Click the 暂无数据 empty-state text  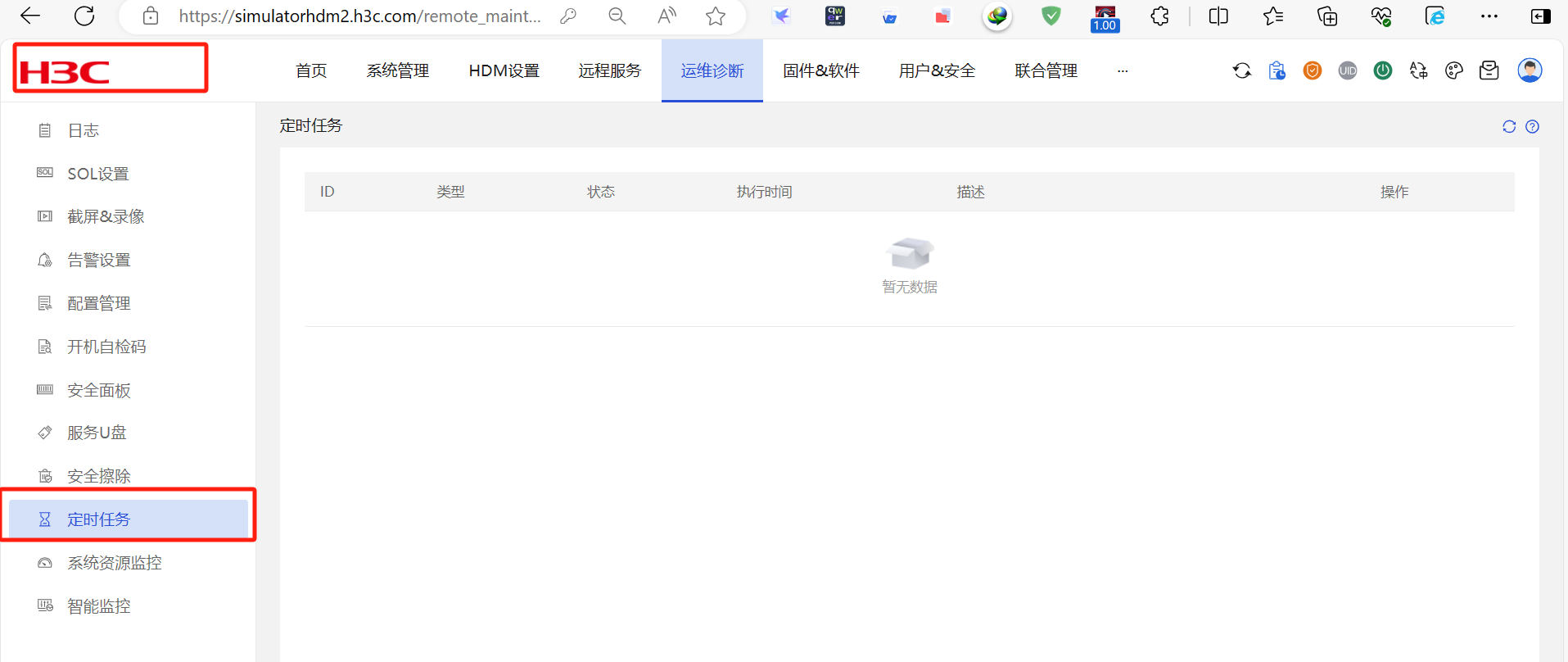coord(910,287)
